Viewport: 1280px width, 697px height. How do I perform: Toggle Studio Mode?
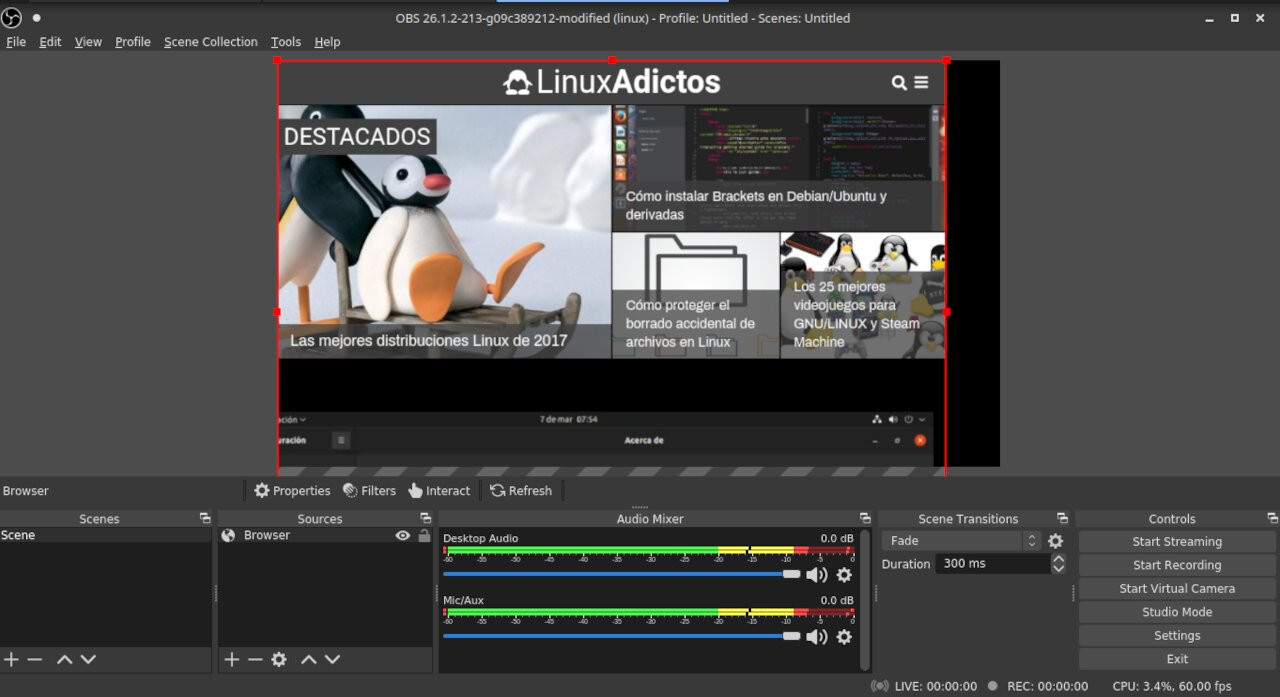point(1177,612)
